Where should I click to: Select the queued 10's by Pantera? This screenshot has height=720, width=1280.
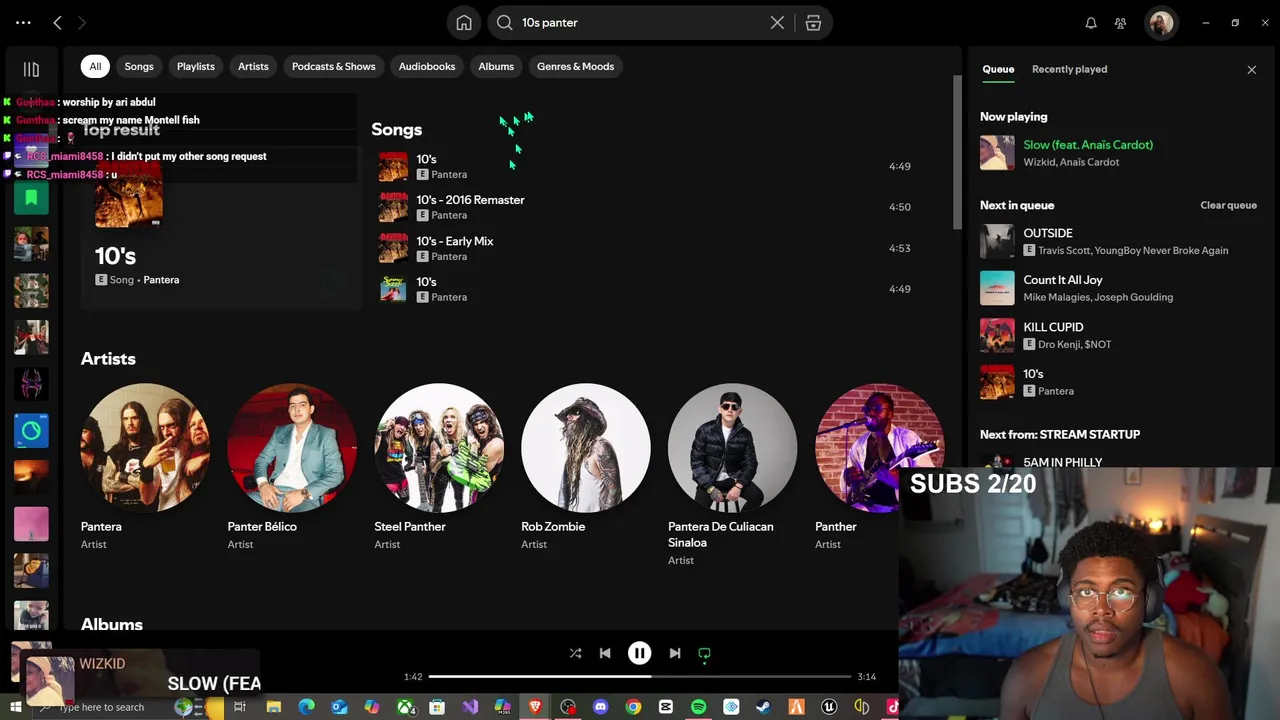tap(1118, 382)
